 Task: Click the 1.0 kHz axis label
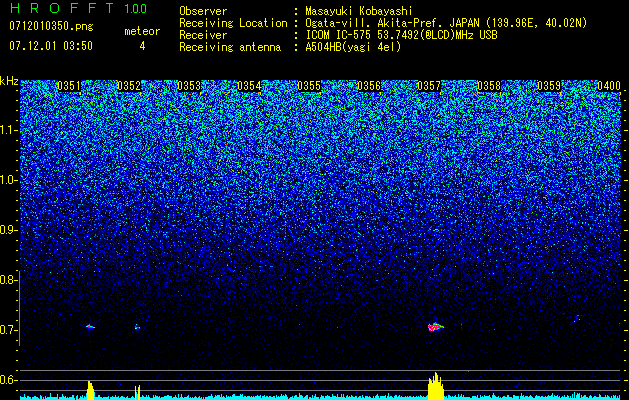click(x=8, y=180)
